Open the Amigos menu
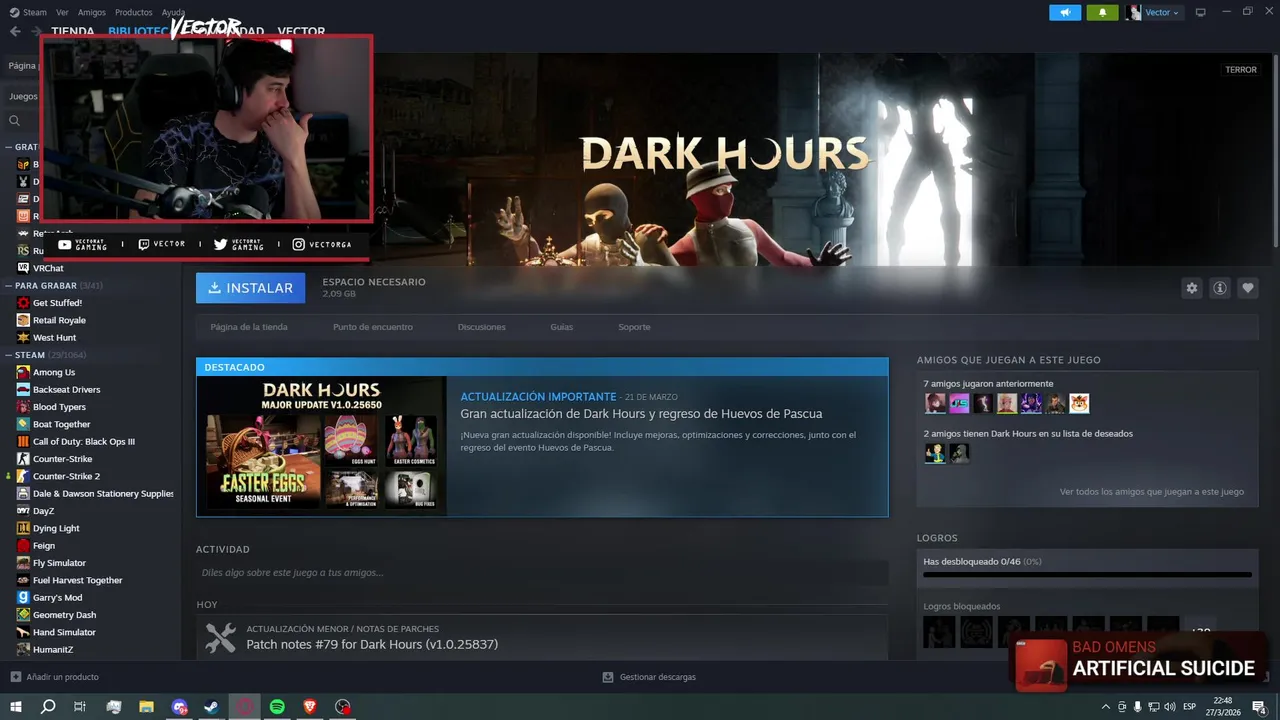The image size is (1280, 720). pos(92,12)
